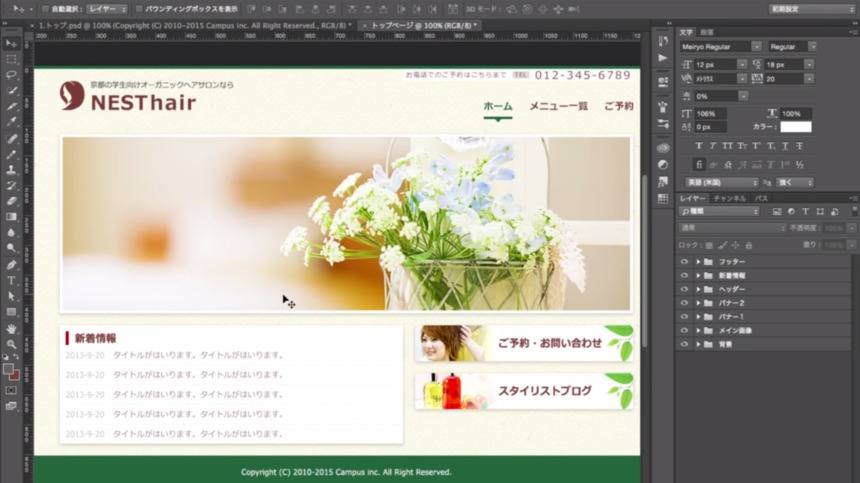Image resolution: width=860 pixels, height=483 pixels.
Task: Select the Healing Brush tool
Action: (x=11, y=138)
